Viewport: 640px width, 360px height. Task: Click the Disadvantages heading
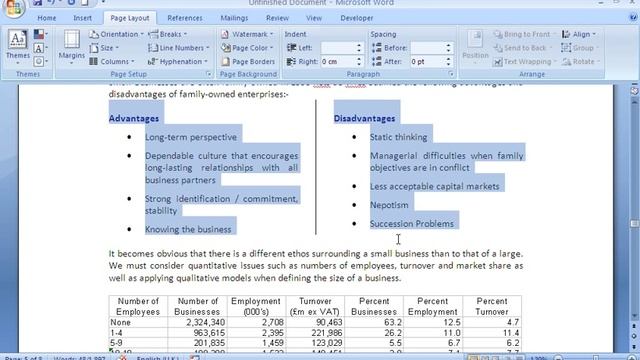(364, 118)
